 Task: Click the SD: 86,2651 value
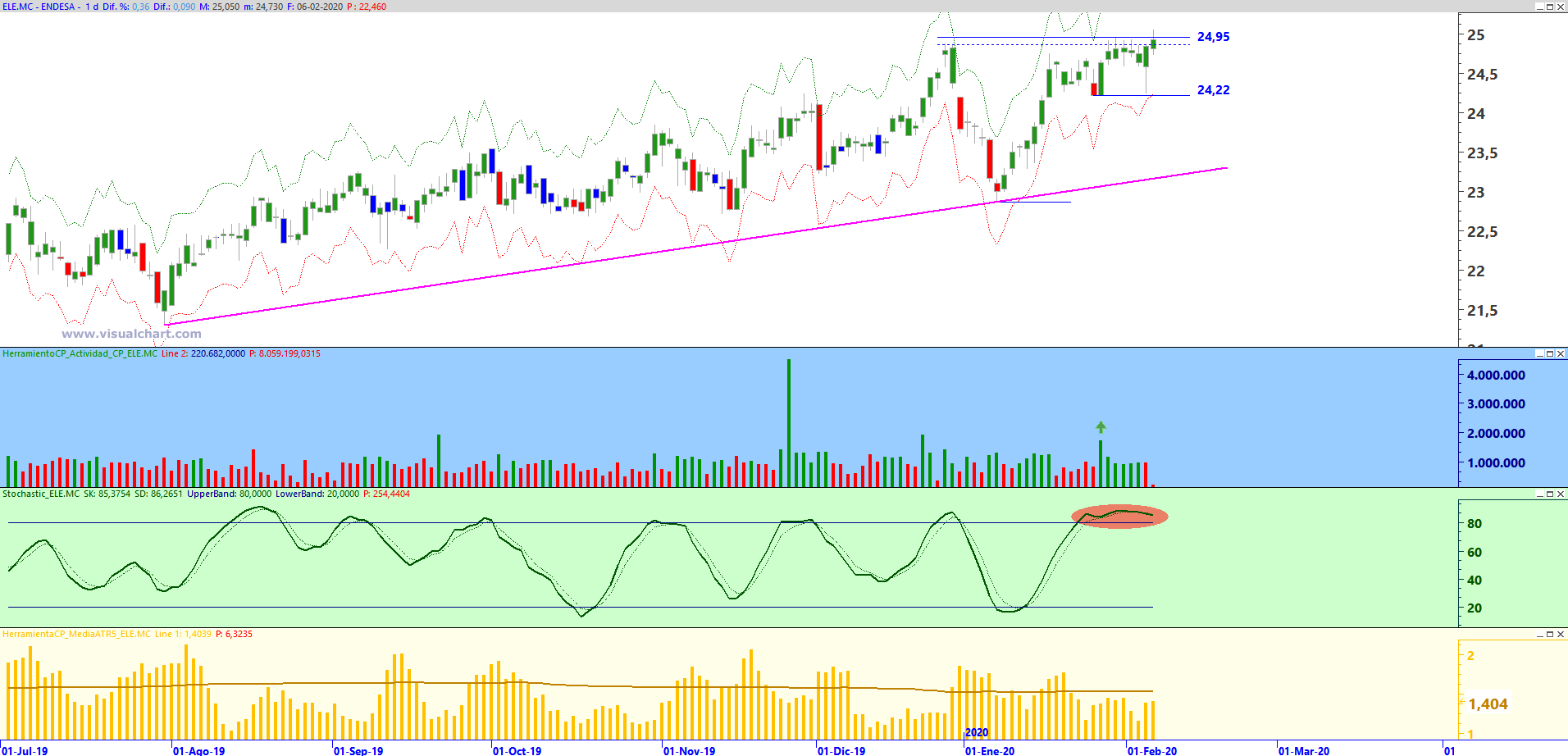pos(158,494)
